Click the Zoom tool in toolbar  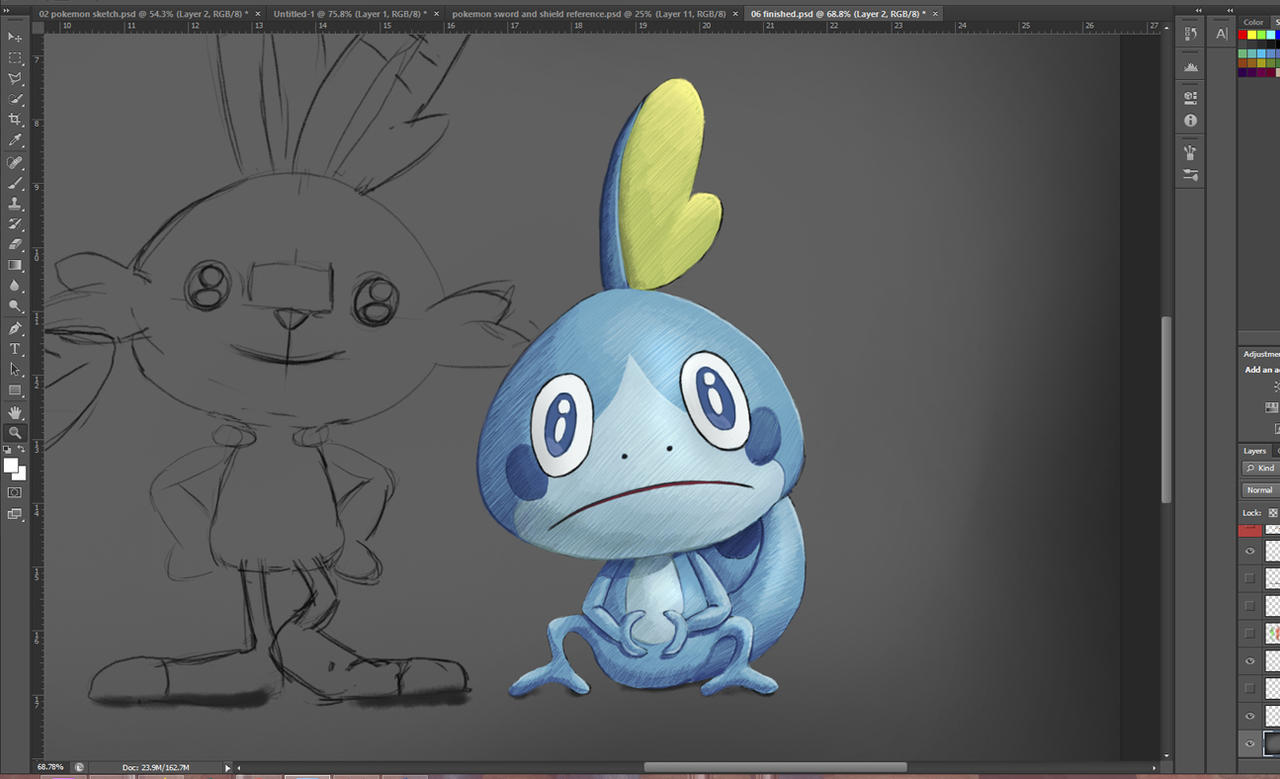(15, 433)
